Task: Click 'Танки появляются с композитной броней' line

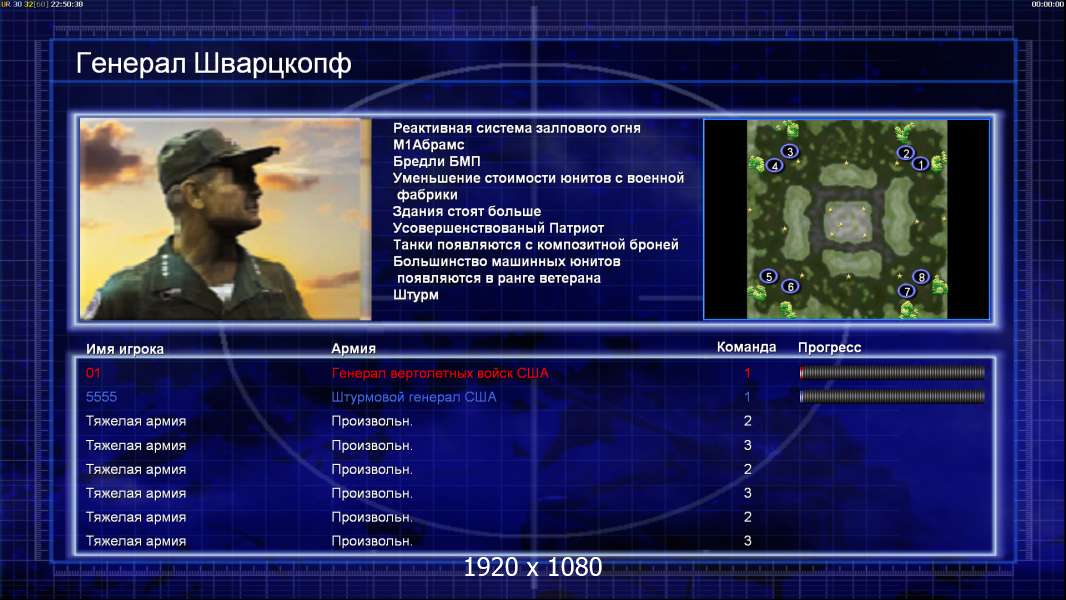Action: tap(536, 245)
